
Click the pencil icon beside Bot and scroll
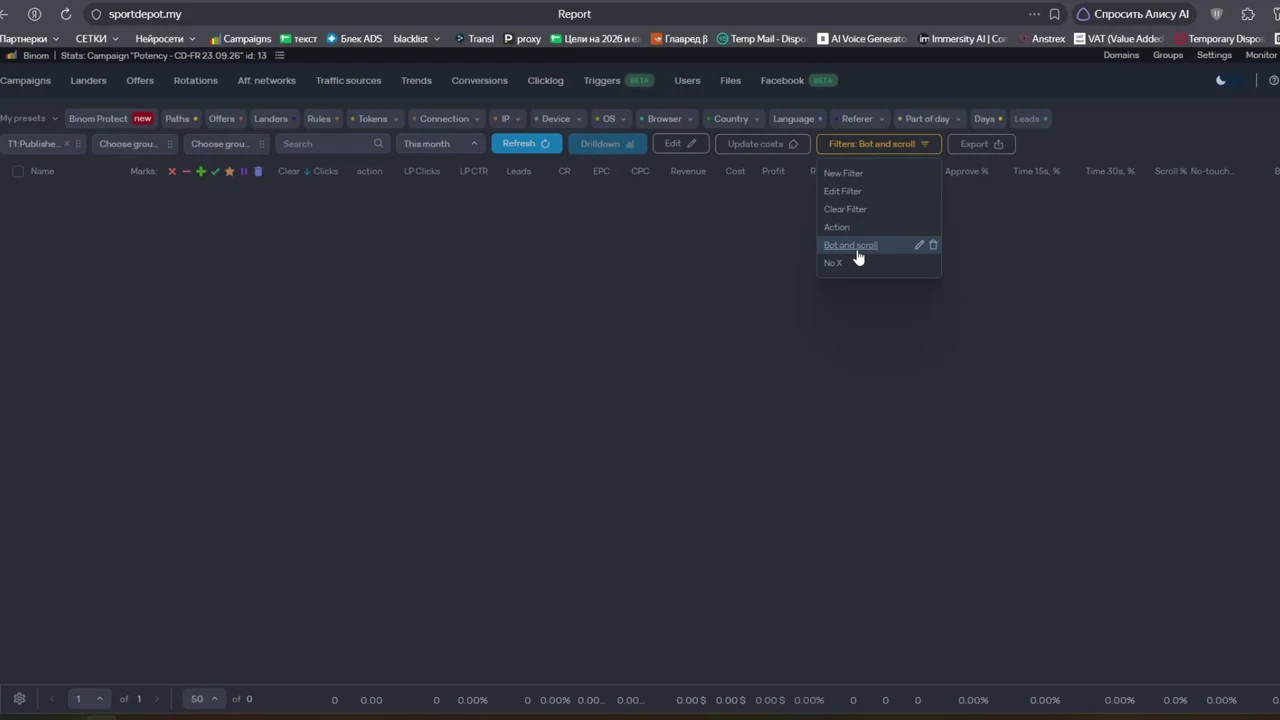[x=919, y=245]
